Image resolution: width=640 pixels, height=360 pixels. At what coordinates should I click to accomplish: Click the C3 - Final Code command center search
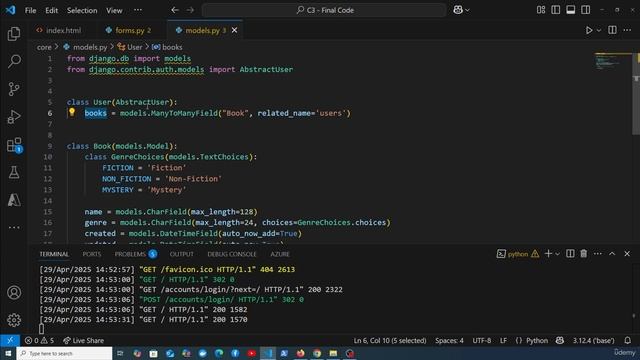pos(324,10)
